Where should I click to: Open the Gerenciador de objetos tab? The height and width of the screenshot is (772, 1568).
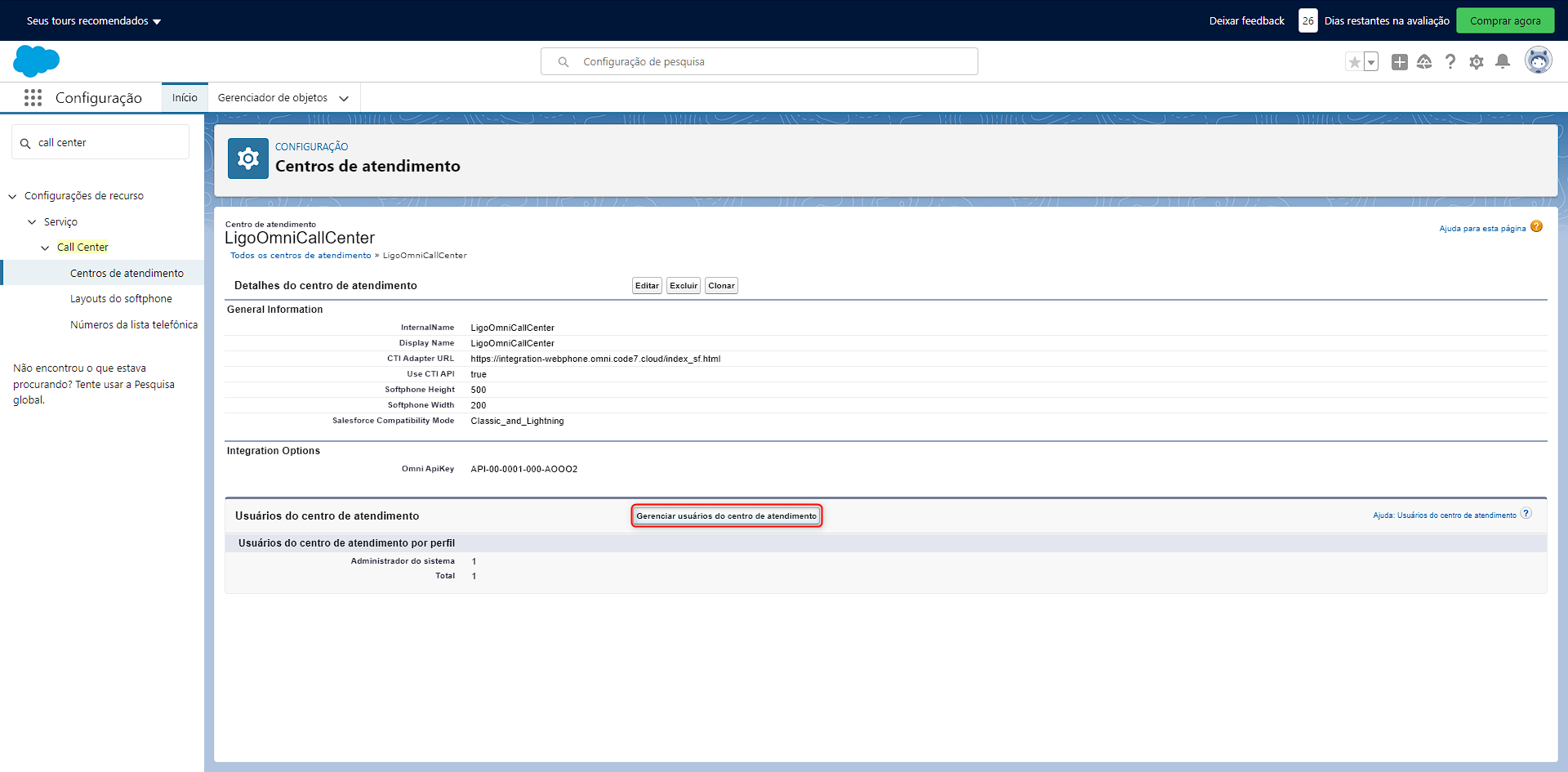[x=273, y=97]
